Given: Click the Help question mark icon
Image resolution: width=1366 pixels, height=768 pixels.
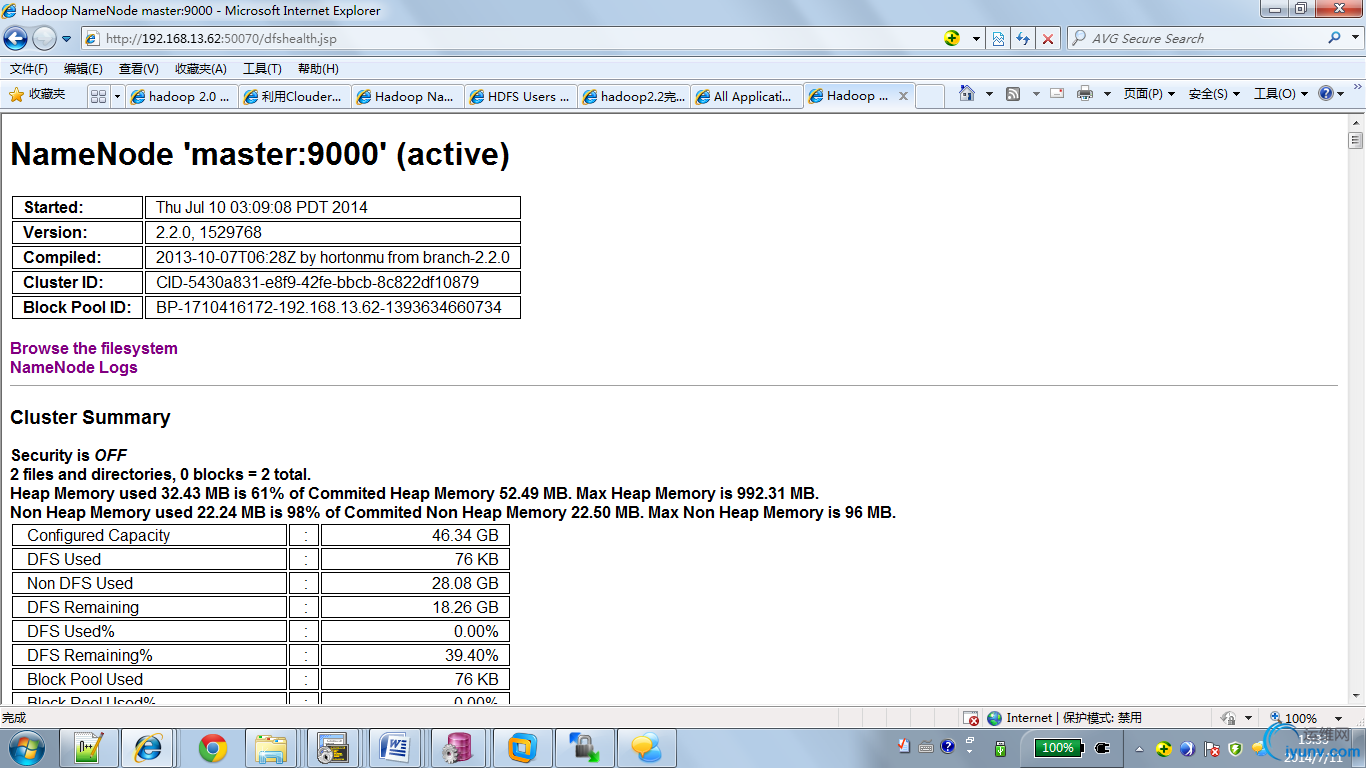Looking at the screenshot, I should (x=1326, y=93).
